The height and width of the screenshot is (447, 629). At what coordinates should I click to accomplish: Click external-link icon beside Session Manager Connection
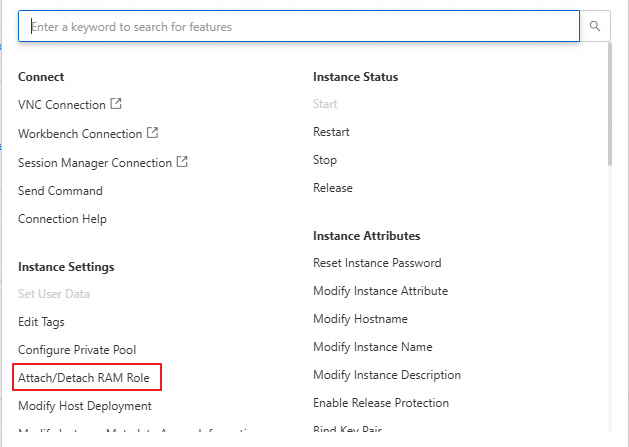point(182,161)
